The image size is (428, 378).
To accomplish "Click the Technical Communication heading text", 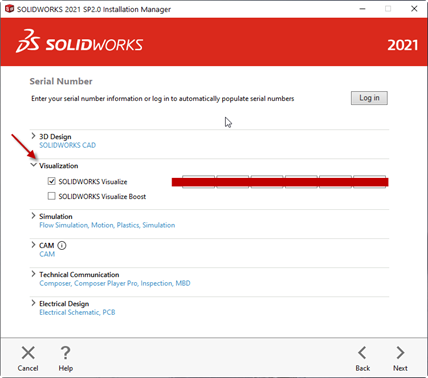I will coord(79,275).
